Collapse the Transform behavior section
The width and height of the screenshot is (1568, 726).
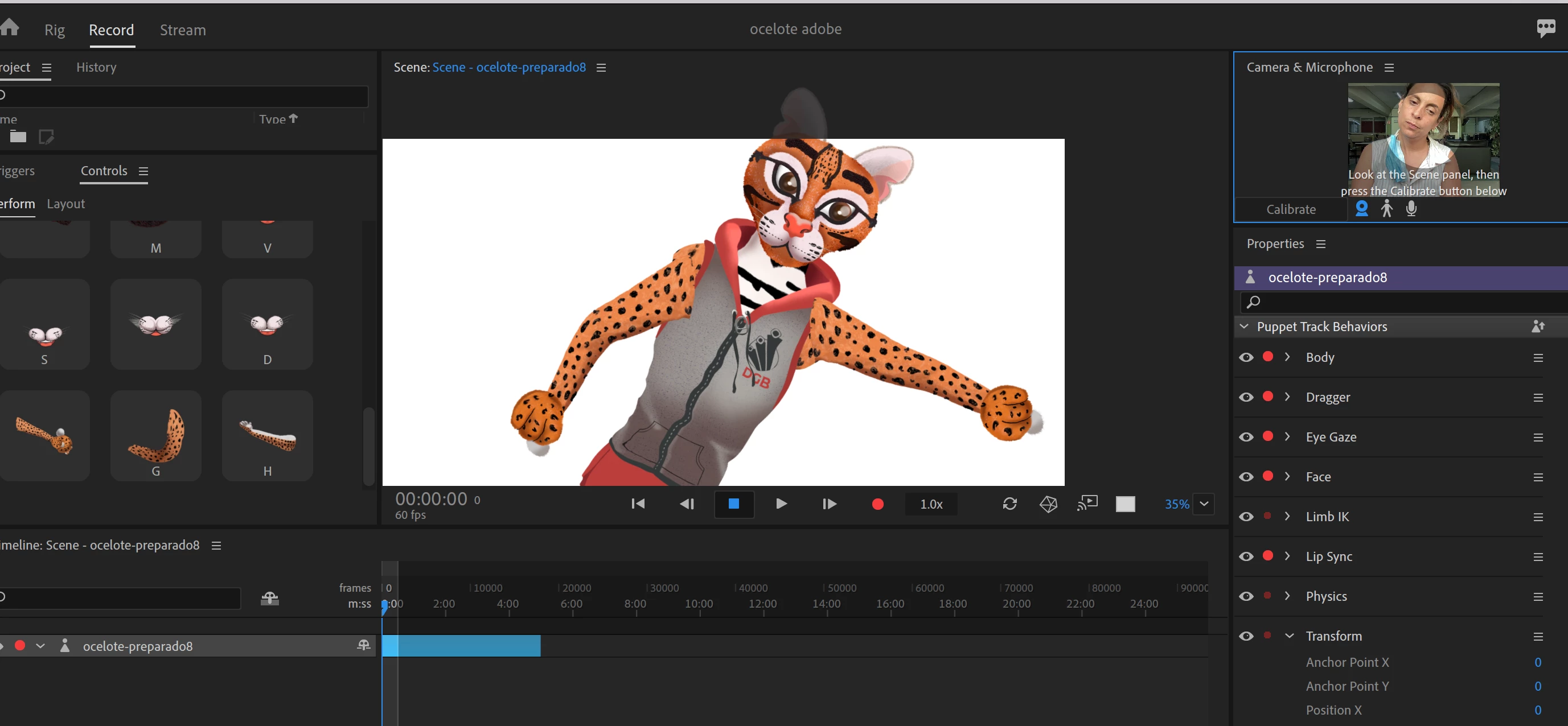1288,636
